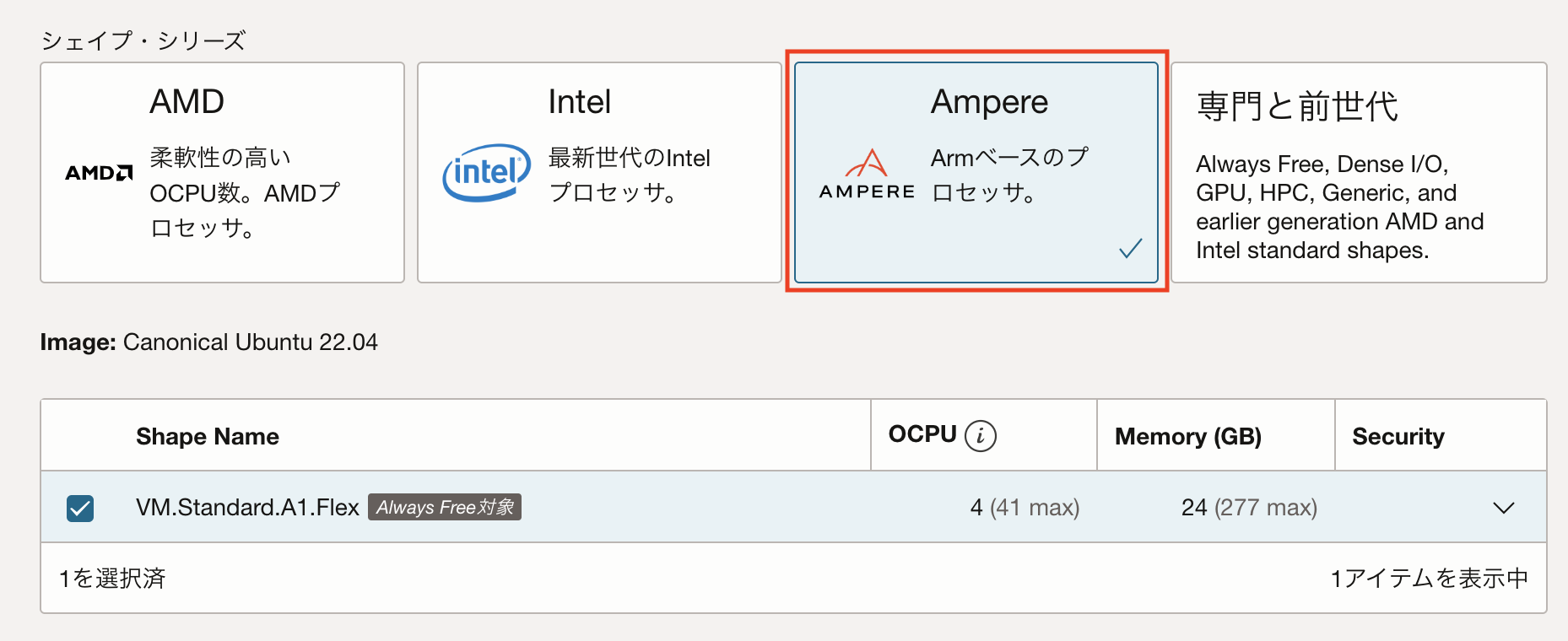
Task: Click the AMD processor logo icon
Action: (97, 173)
